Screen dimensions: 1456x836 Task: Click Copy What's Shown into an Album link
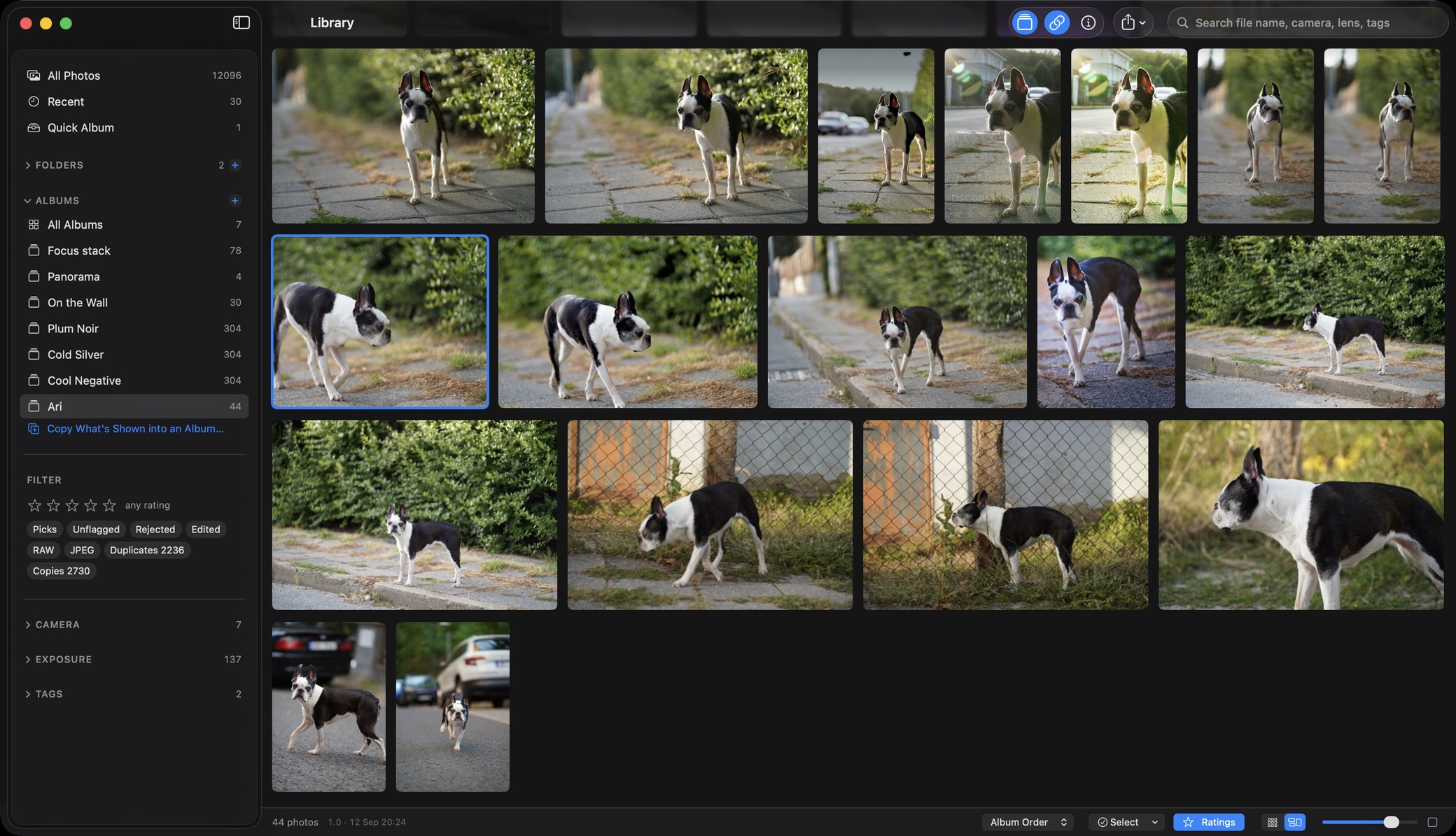click(x=135, y=429)
